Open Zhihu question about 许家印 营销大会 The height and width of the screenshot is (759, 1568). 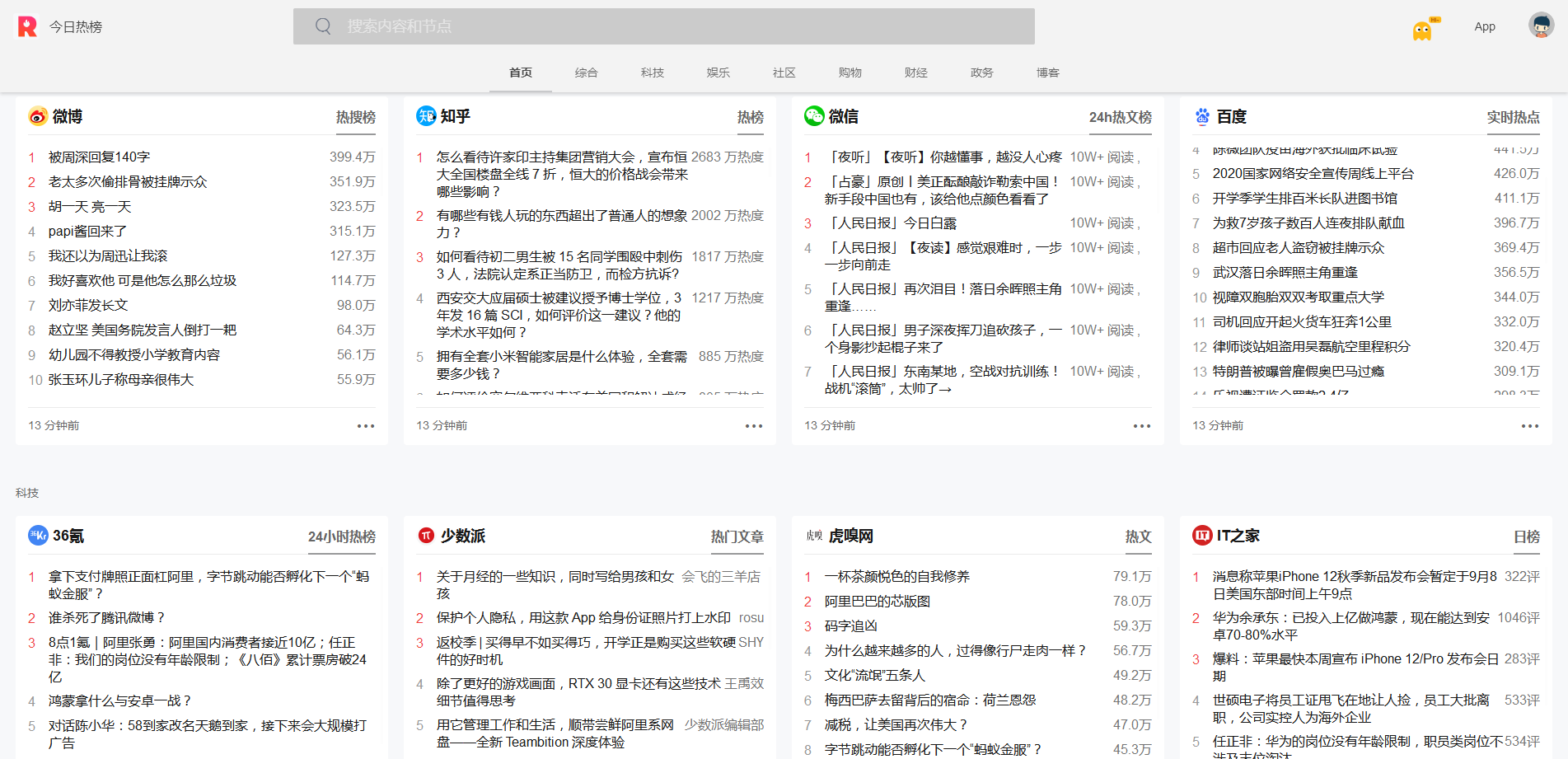click(562, 174)
